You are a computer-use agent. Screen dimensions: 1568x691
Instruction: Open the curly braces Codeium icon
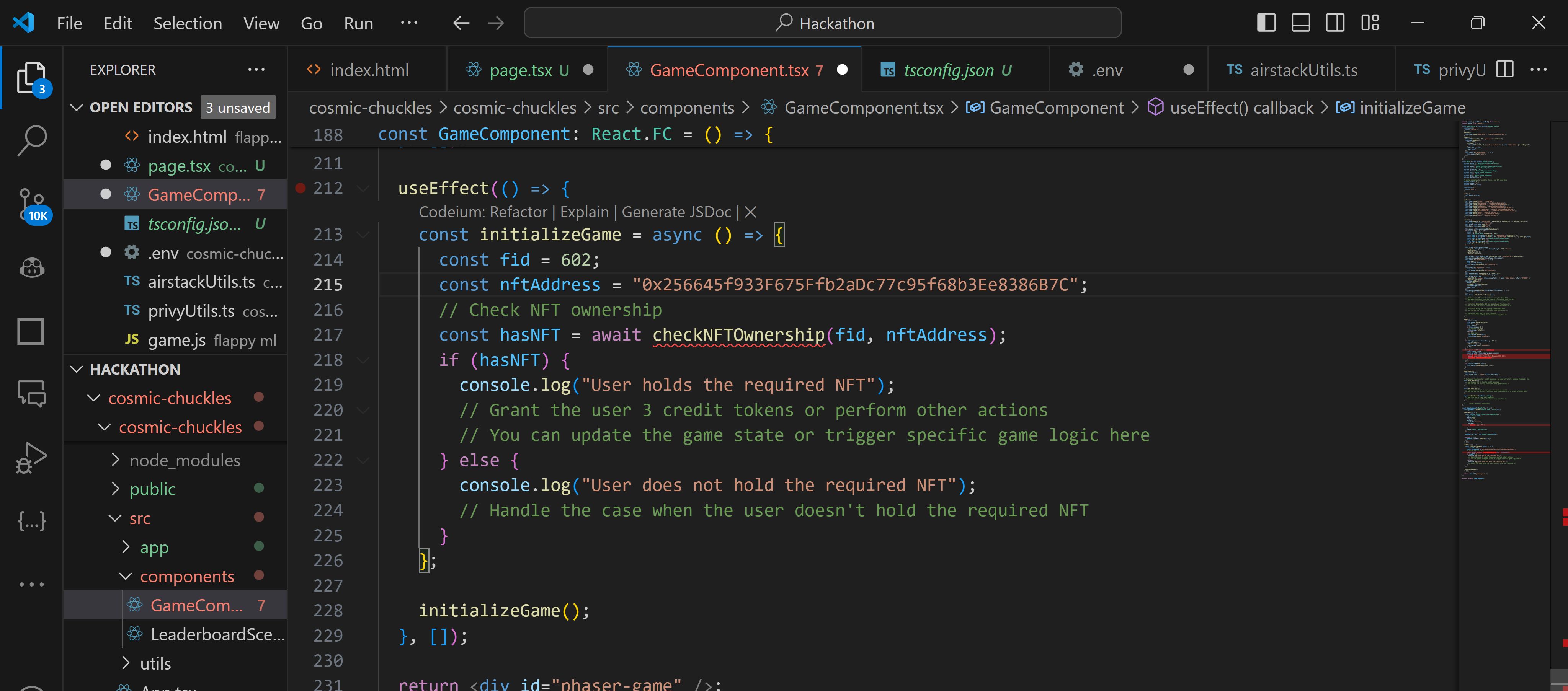point(32,521)
